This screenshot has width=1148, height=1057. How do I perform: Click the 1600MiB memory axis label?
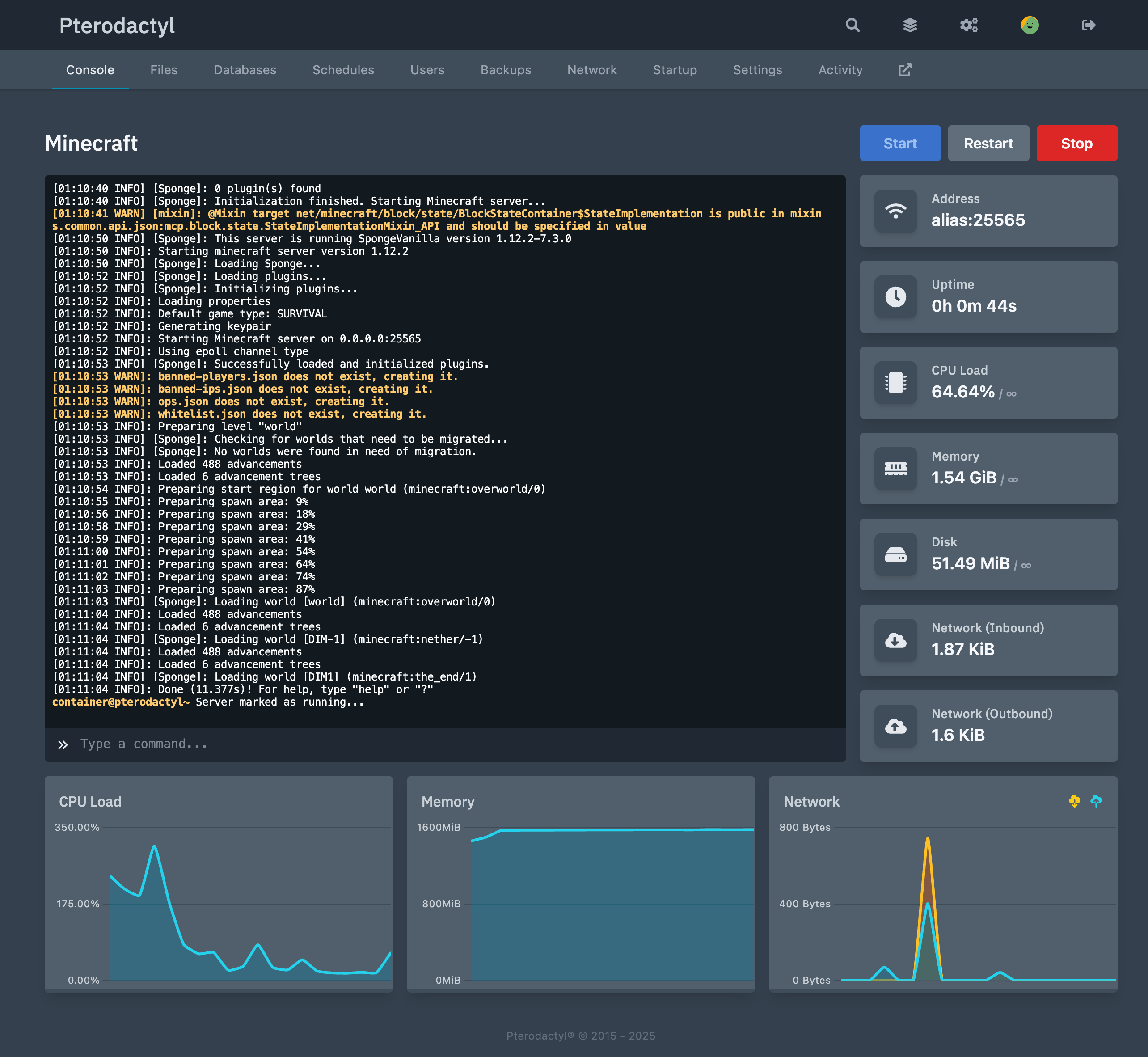click(439, 827)
